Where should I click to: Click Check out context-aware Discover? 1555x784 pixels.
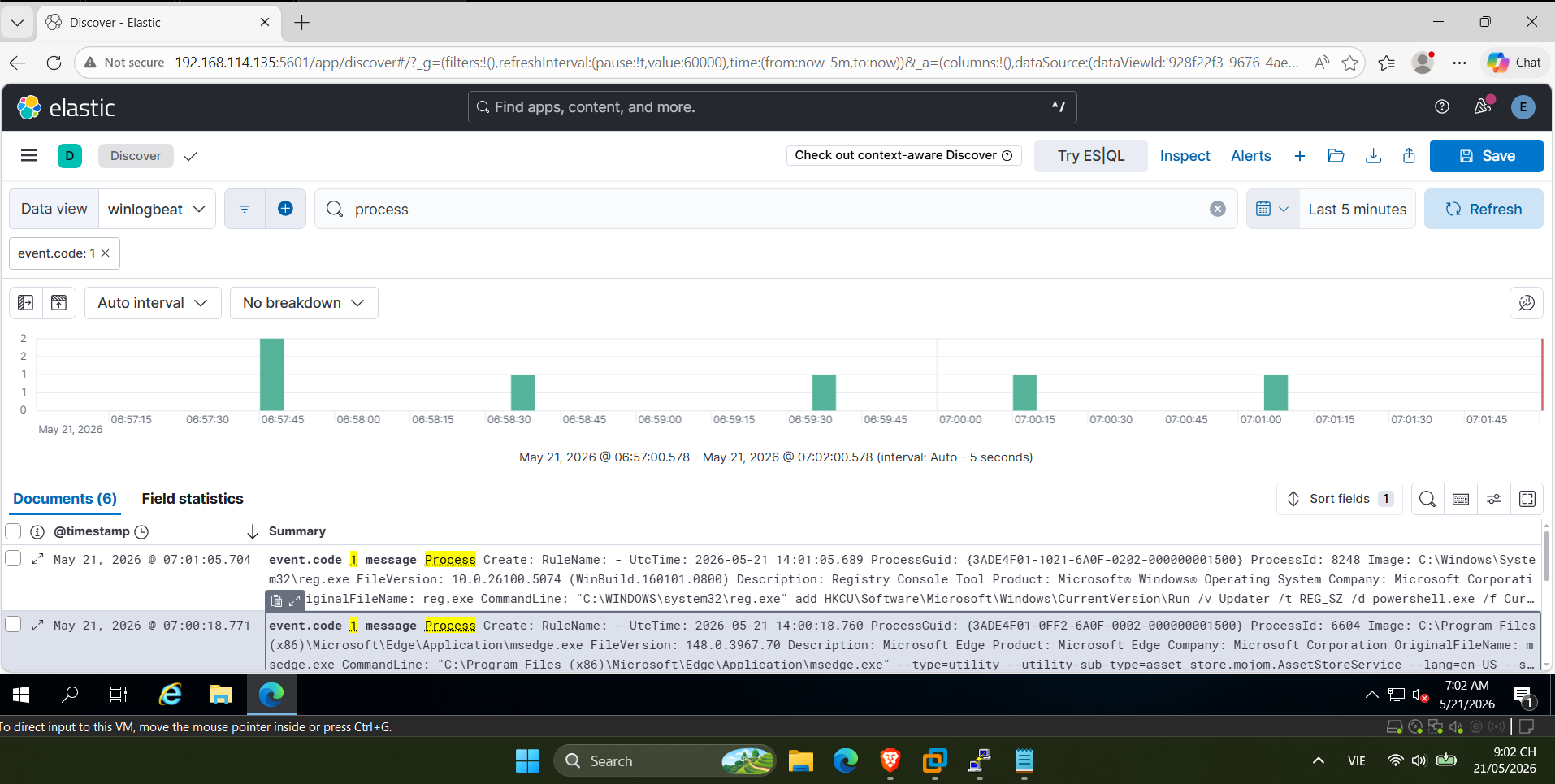point(903,155)
